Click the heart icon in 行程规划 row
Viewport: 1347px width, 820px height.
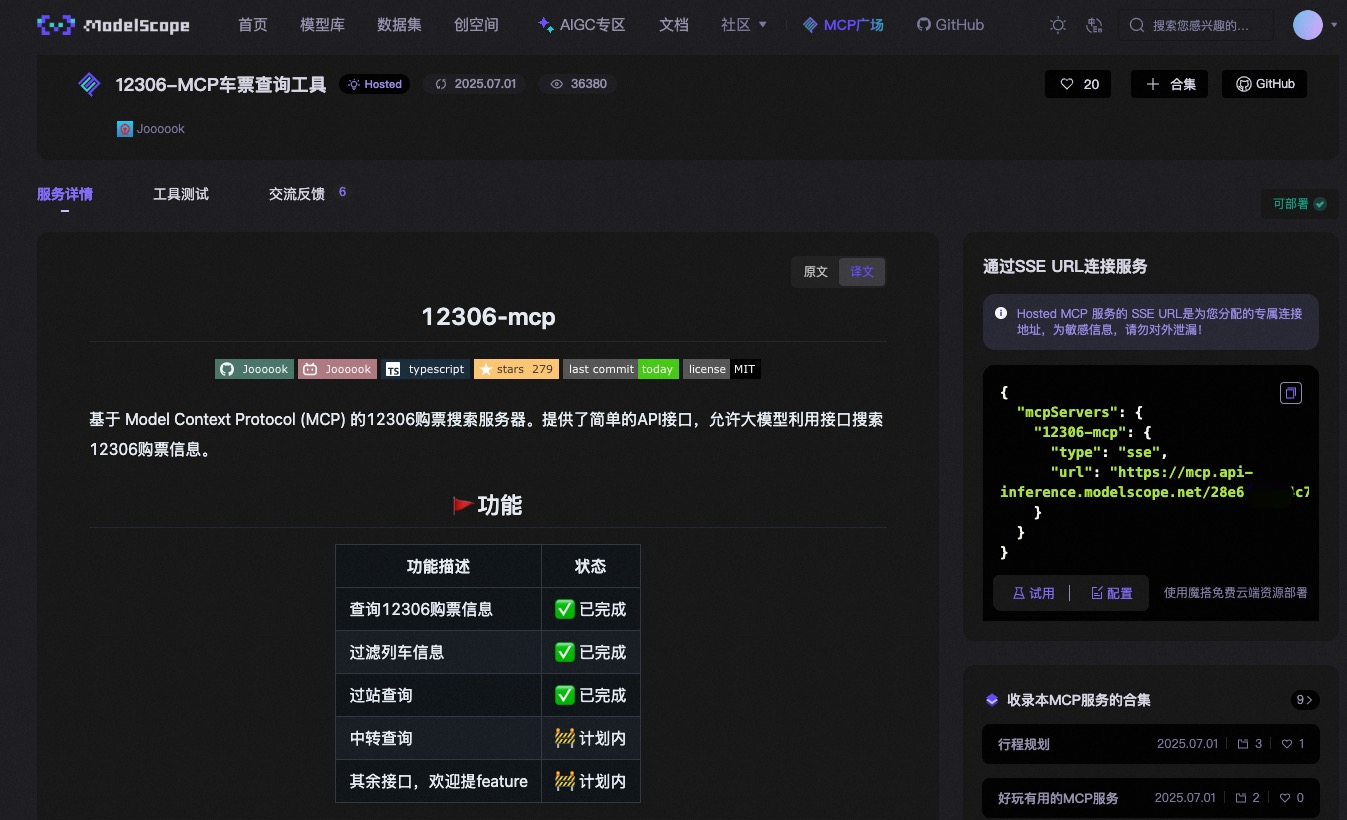tap(1287, 744)
